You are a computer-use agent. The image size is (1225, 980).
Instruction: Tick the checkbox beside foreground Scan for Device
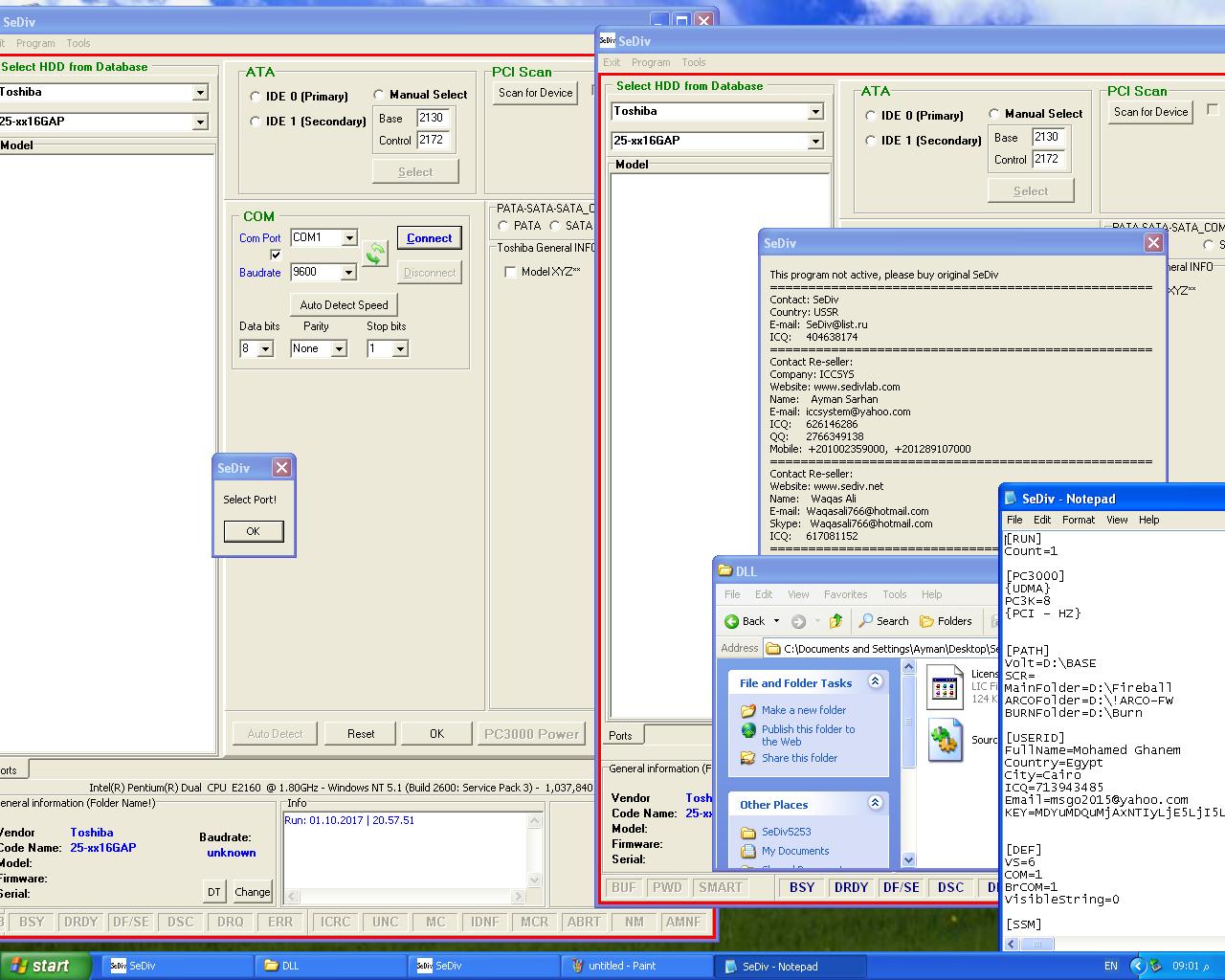[x=1213, y=110]
